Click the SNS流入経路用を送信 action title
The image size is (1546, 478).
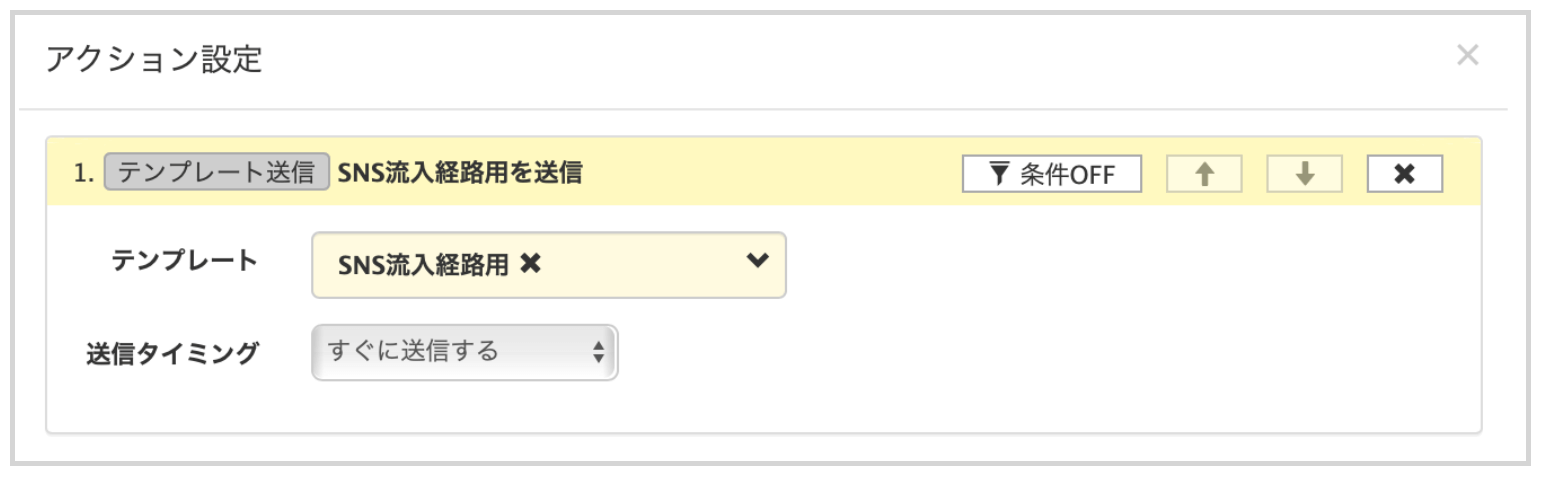pos(460,173)
